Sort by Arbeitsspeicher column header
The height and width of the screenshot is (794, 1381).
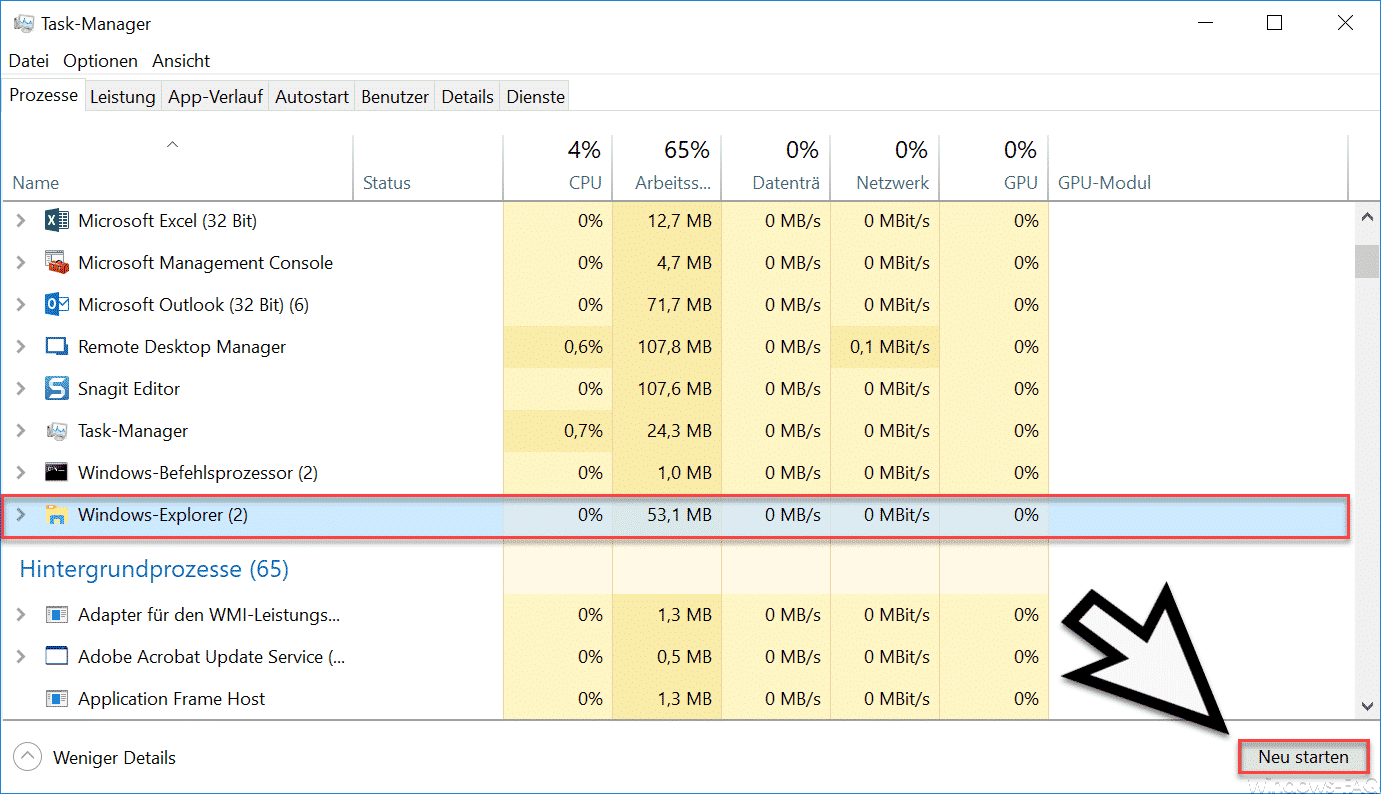point(667,166)
